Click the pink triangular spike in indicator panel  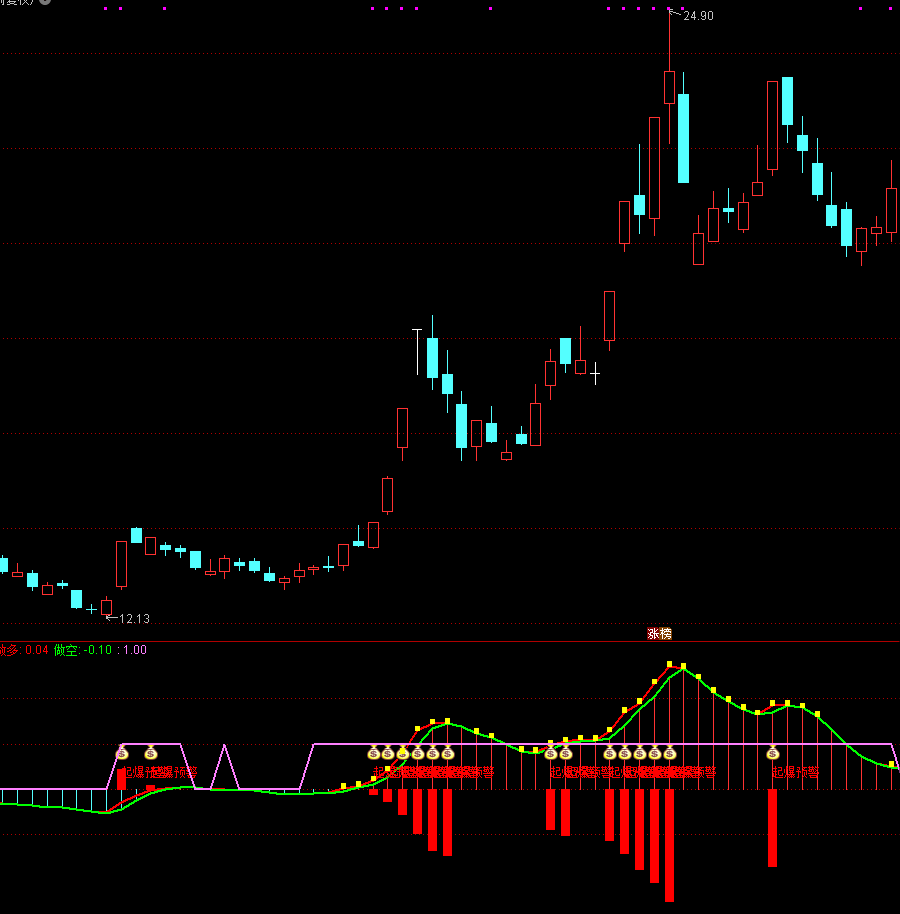pyautogui.click(x=224, y=767)
